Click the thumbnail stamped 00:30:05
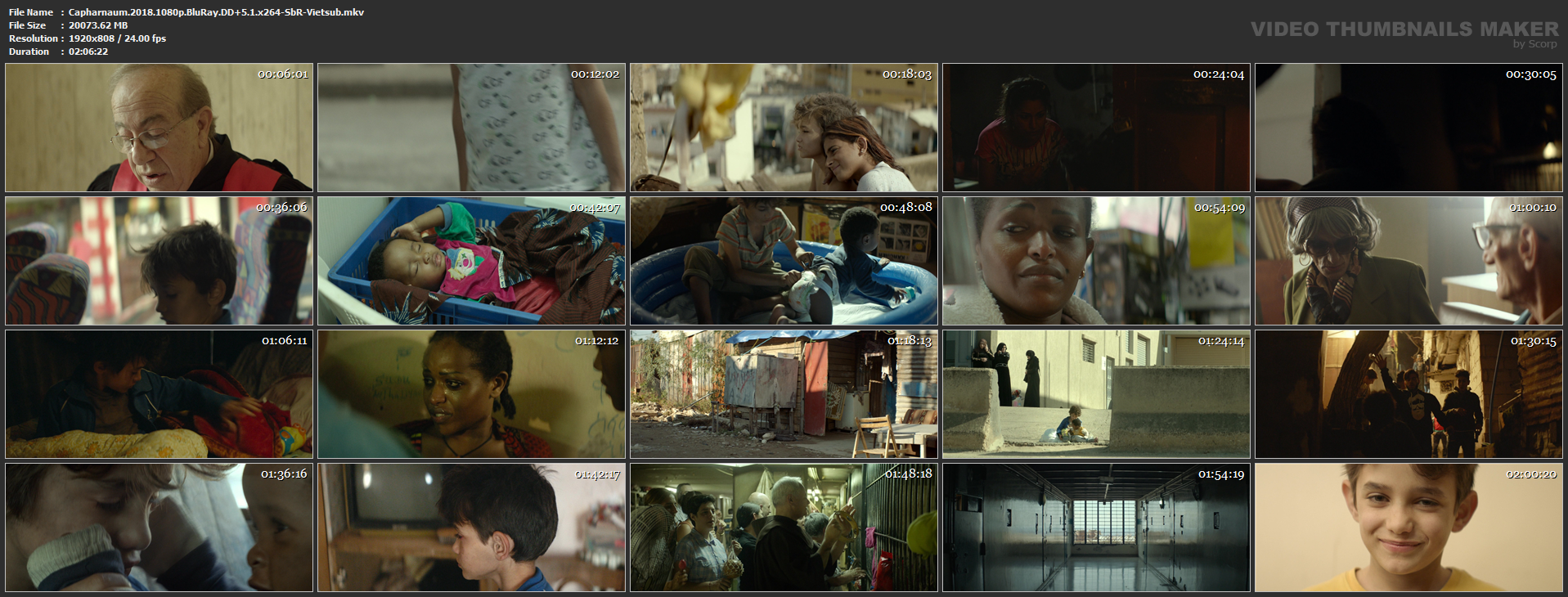This screenshot has height=597, width=1568. tap(1409, 128)
